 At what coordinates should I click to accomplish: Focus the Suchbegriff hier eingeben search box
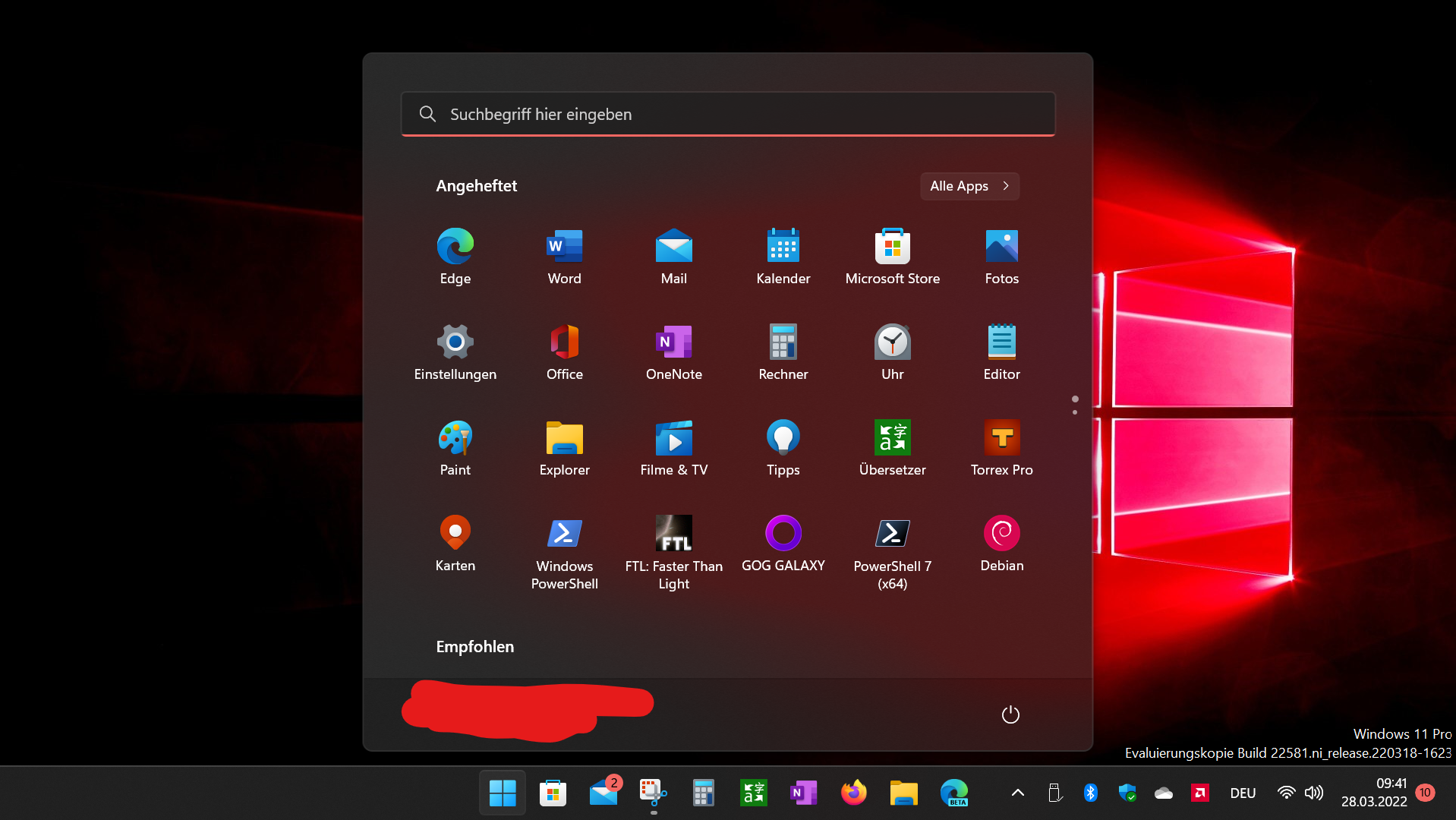click(728, 114)
